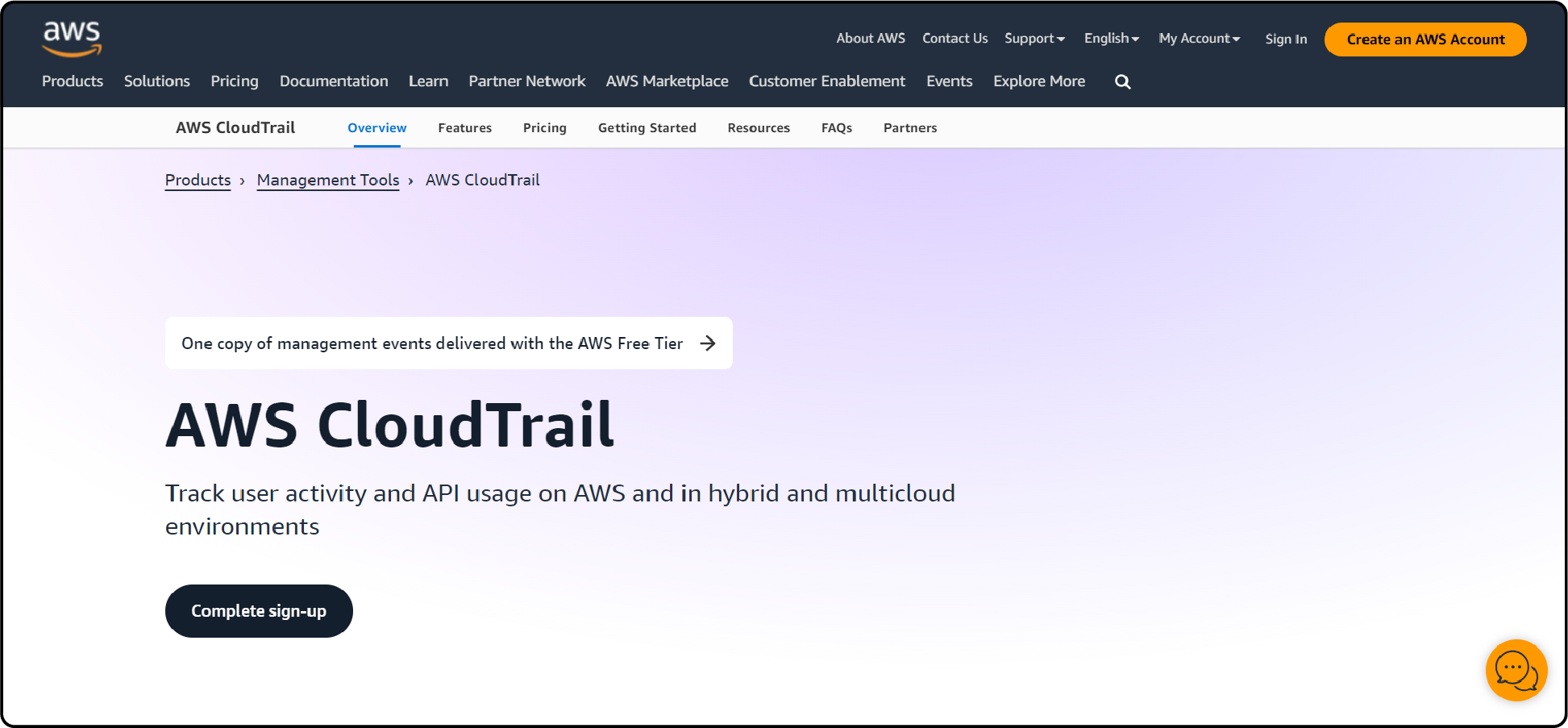Viewport: 1568px width, 728px height.
Task: Open the AWS Free Tier management events banner
Action: click(x=449, y=343)
